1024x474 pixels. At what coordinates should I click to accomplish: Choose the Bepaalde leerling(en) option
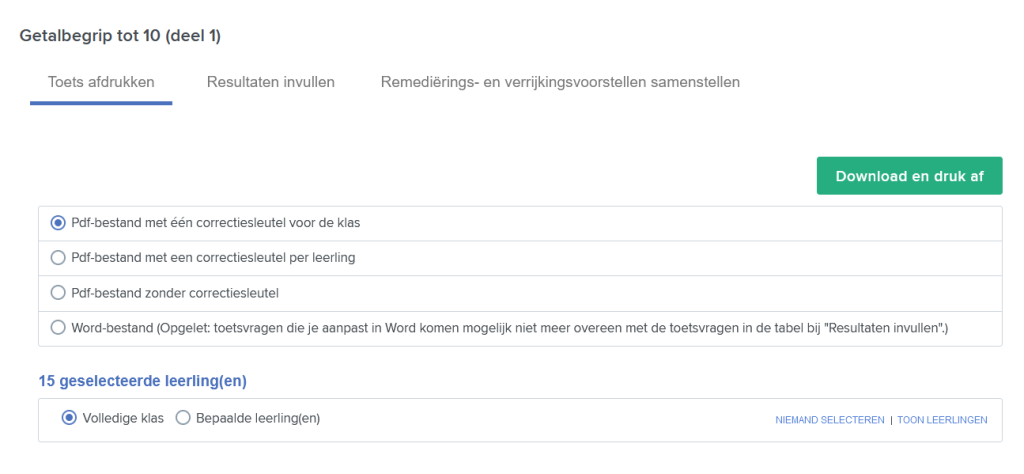click(x=182, y=418)
